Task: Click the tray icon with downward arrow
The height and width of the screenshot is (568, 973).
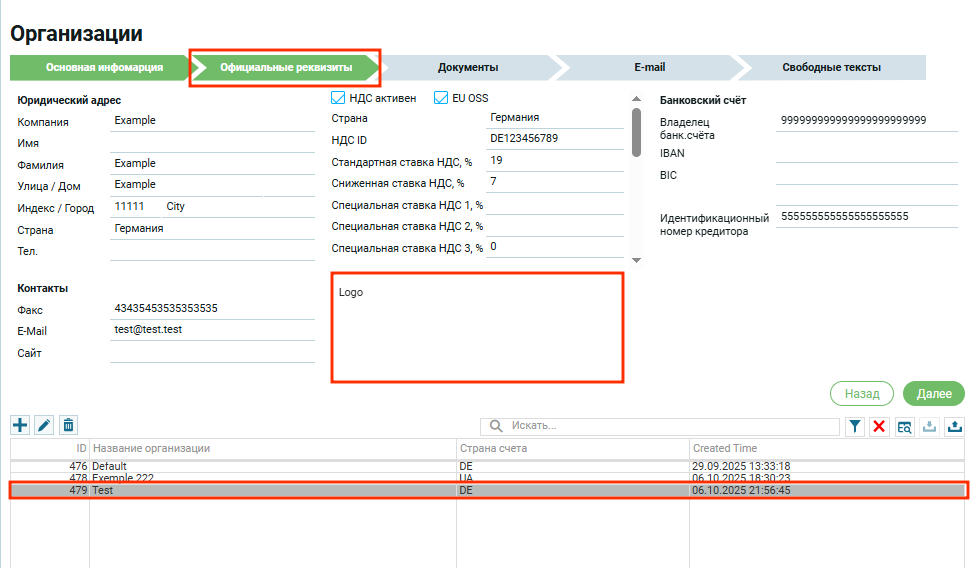Action: click(929, 427)
